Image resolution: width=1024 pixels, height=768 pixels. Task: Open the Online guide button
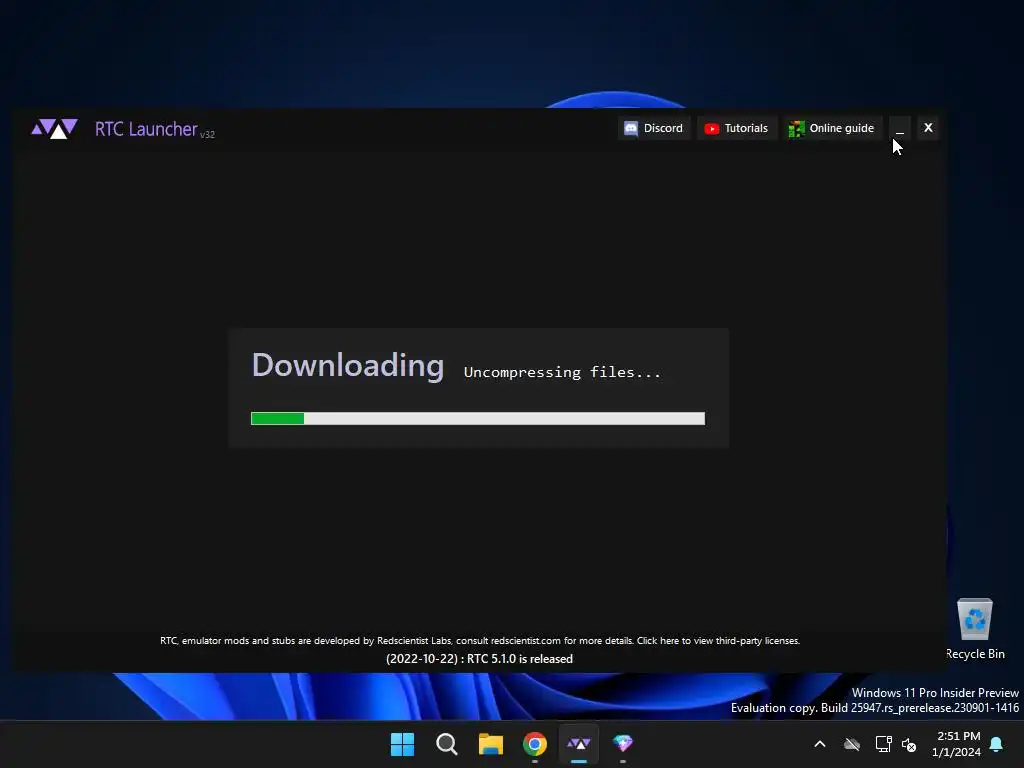pos(832,128)
